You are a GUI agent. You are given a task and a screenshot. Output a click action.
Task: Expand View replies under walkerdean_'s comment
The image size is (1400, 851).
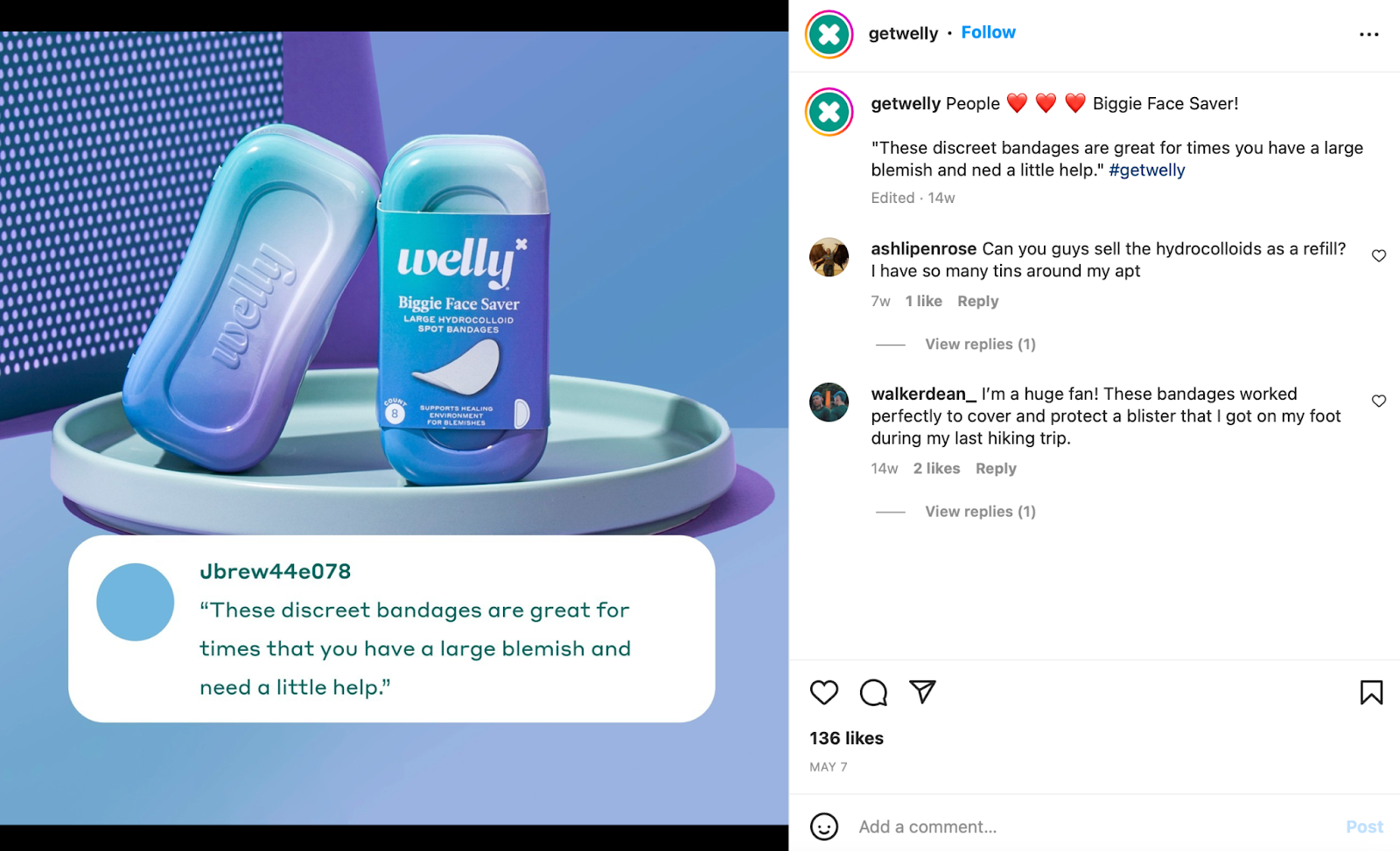pos(980,512)
